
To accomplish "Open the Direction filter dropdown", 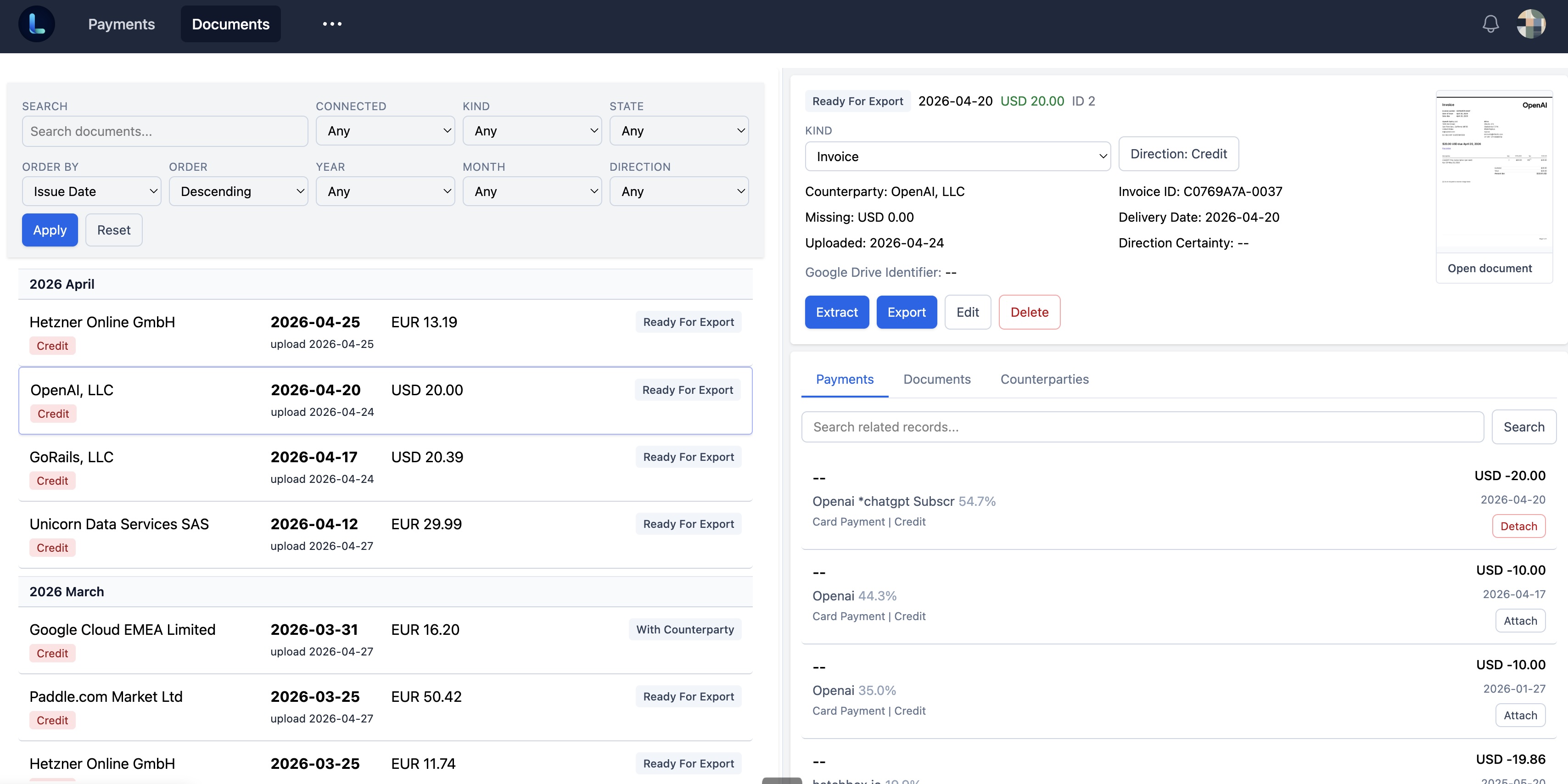I will (x=679, y=191).
